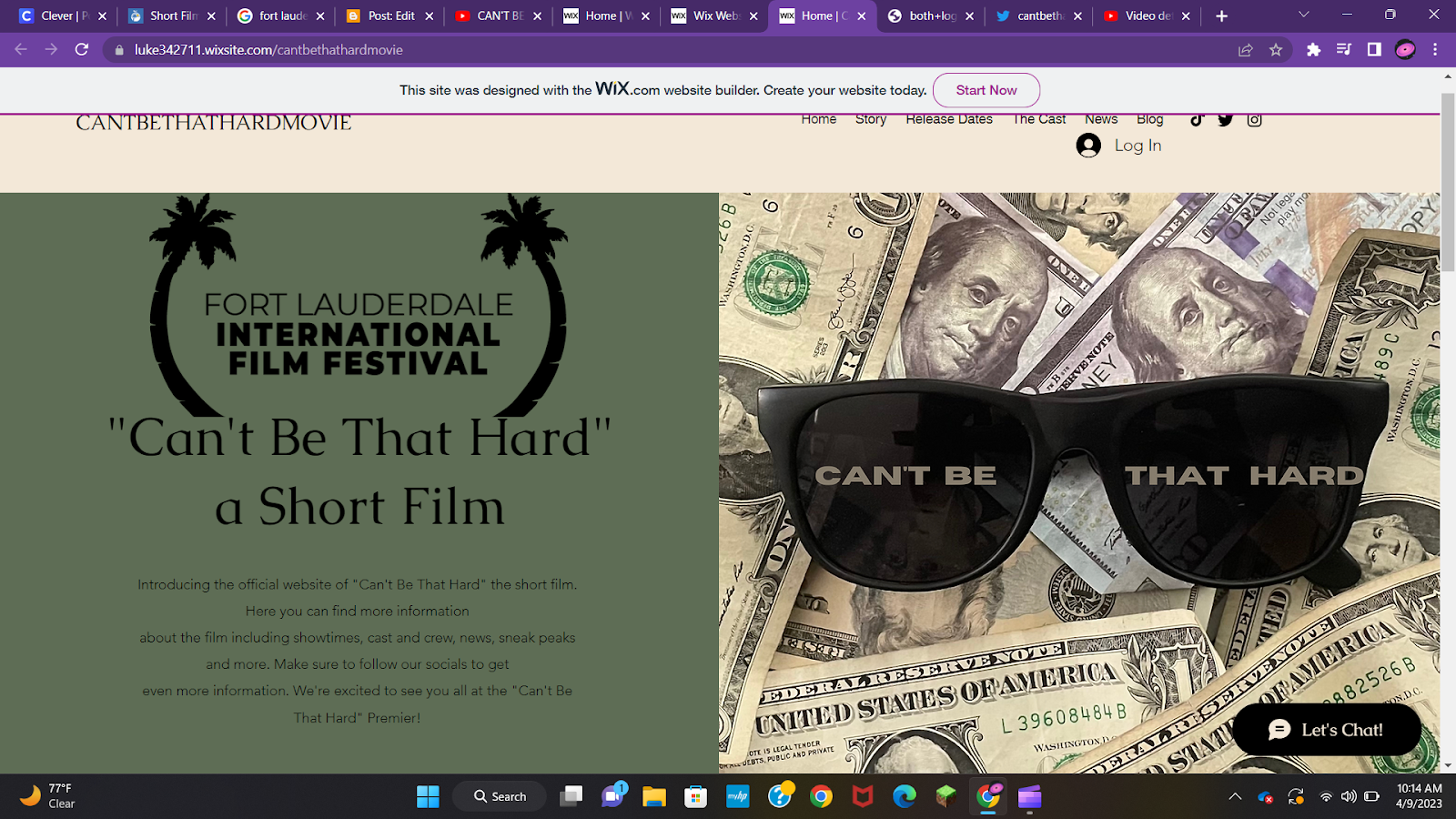Open the Story navigation link

point(871,119)
